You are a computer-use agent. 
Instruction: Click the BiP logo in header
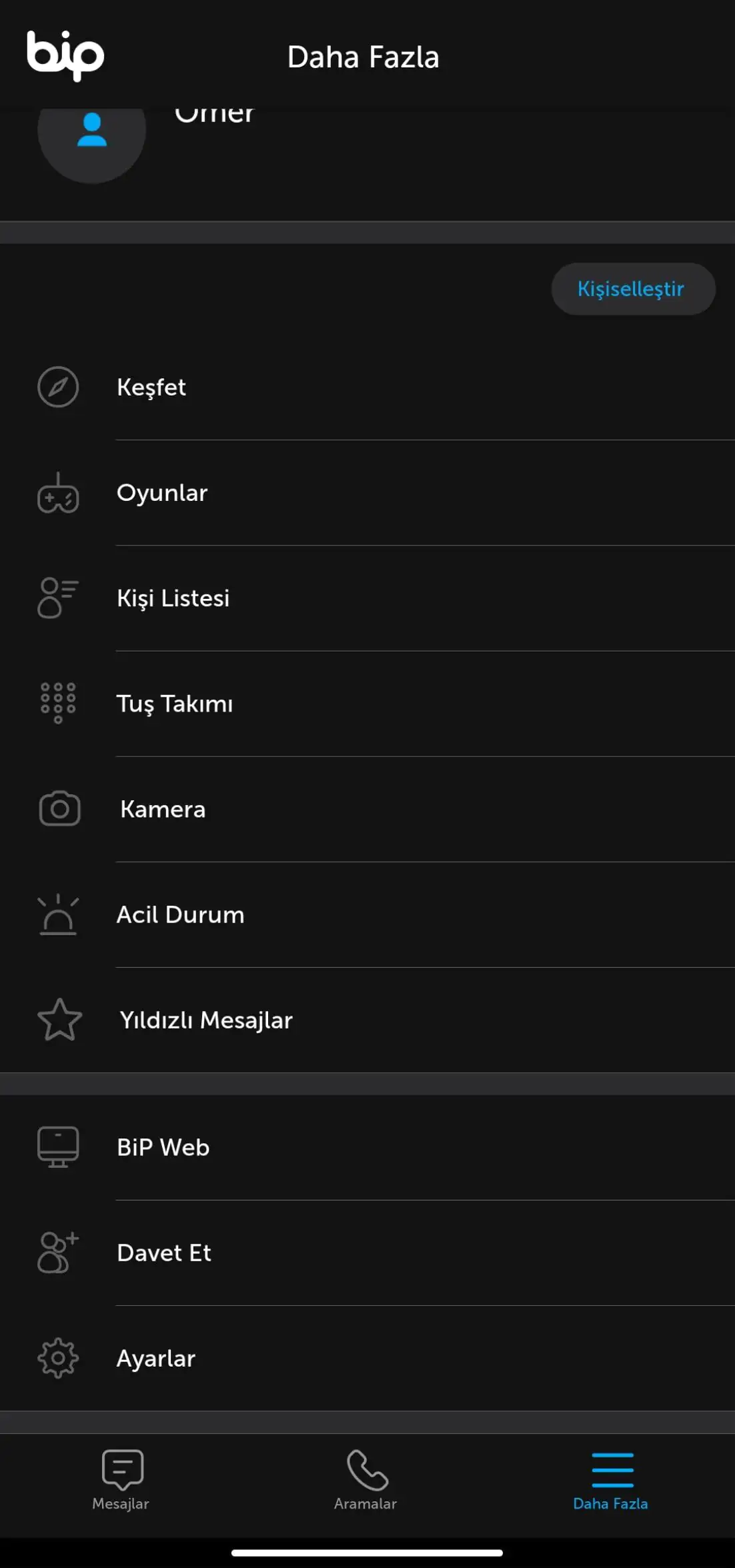tap(65, 55)
